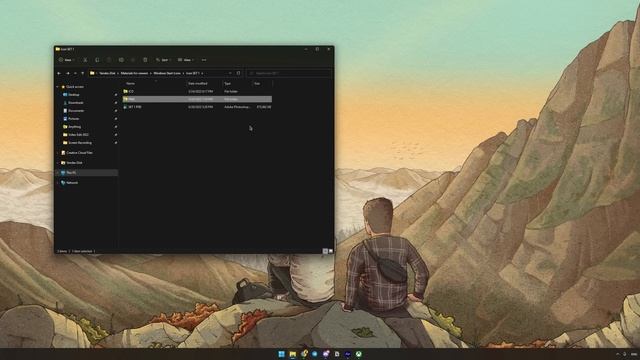Launch After Effects from the taskbar
The height and width of the screenshot is (360, 640).
(x=348, y=354)
